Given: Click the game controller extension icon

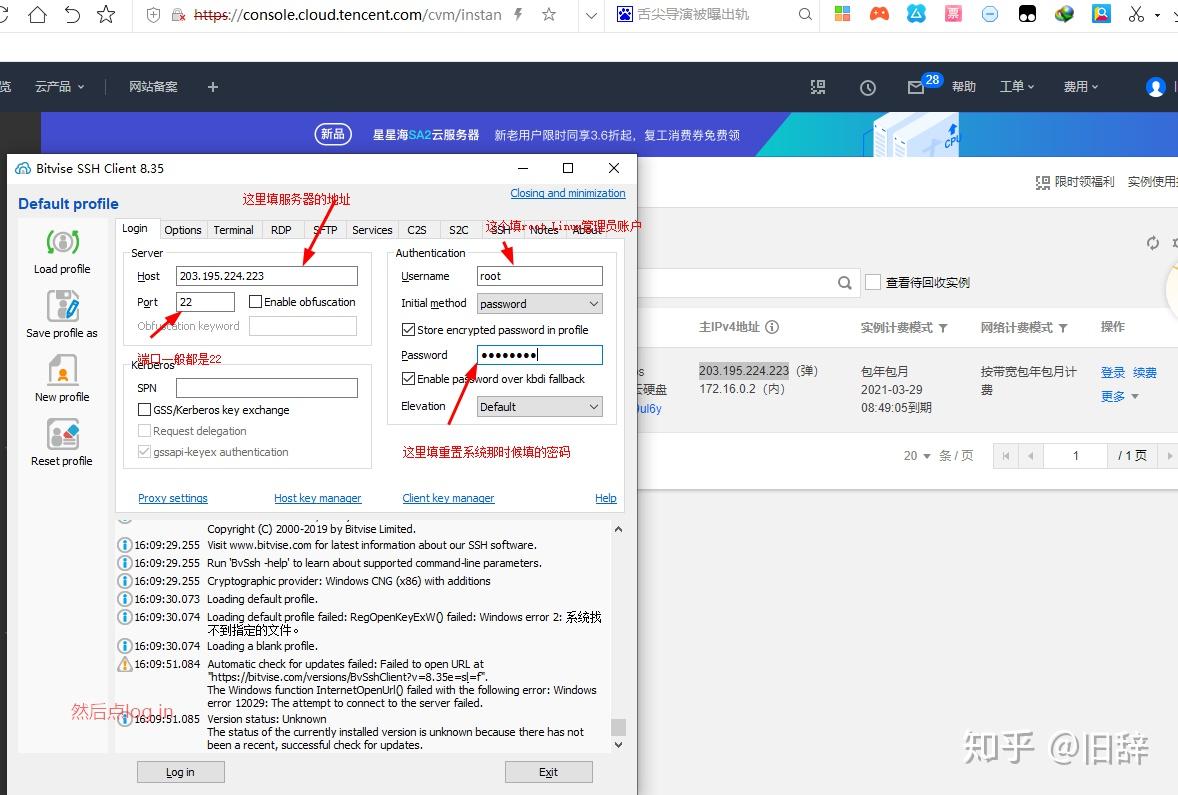Looking at the screenshot, I should click(879, 14).
